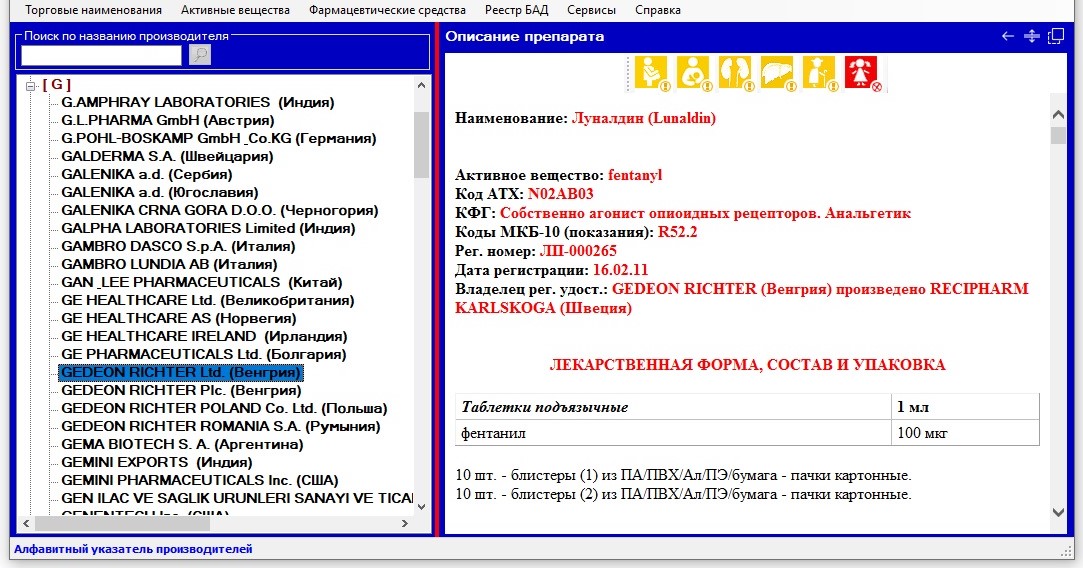
Task: Select GE PHARMACEUTICALS Ltd. (Болгария)
Action: [204, 354]
